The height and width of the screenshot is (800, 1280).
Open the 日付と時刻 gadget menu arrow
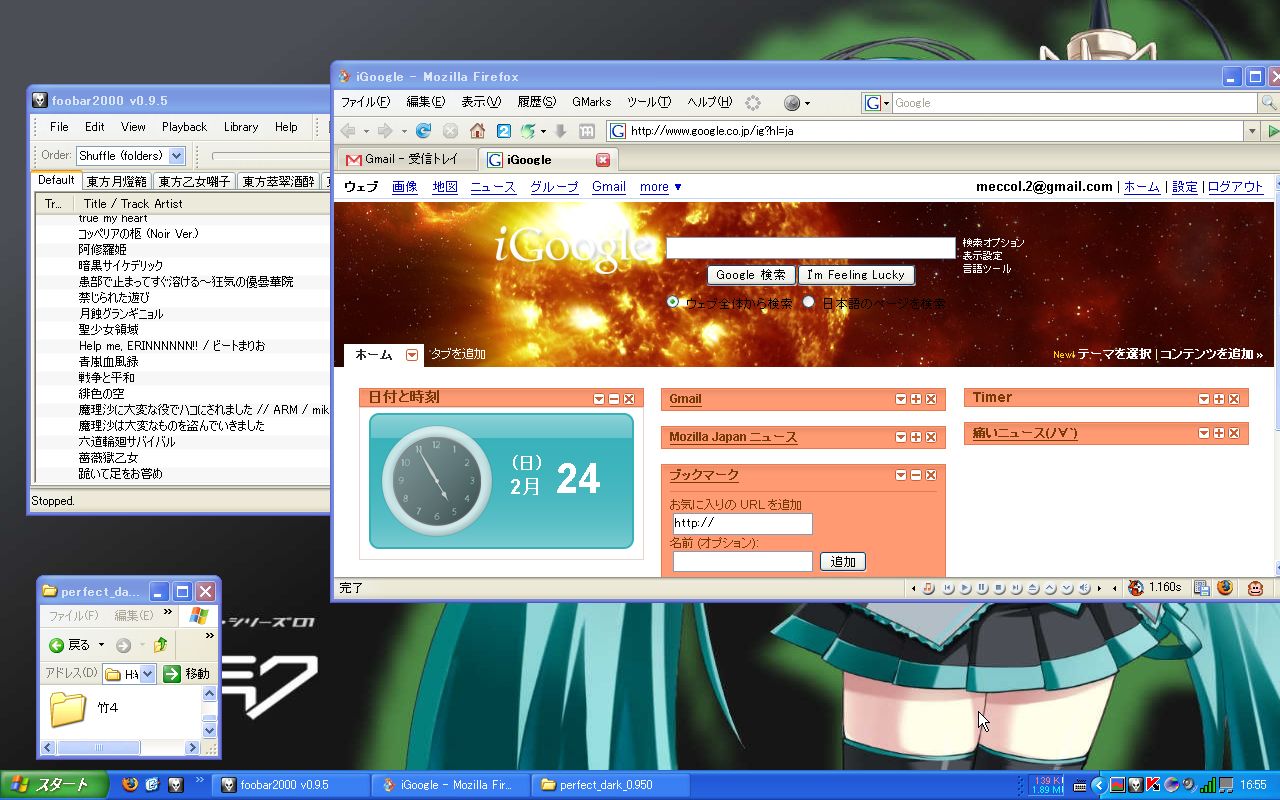pyautogui.click(x=599, y=399)
